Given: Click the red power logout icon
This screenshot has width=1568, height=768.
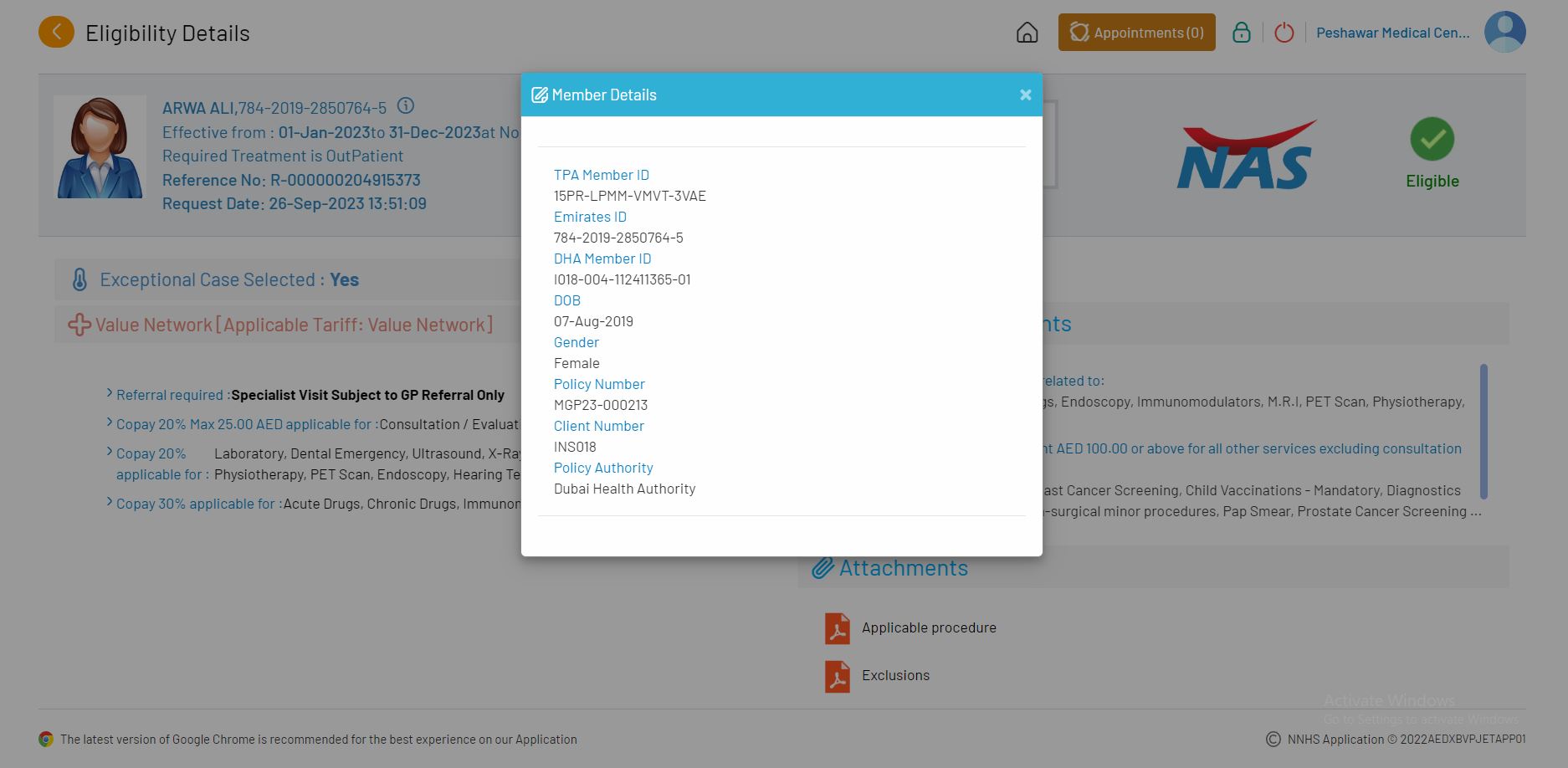Looking at the screenshot, I should (x=1284, y=33).
